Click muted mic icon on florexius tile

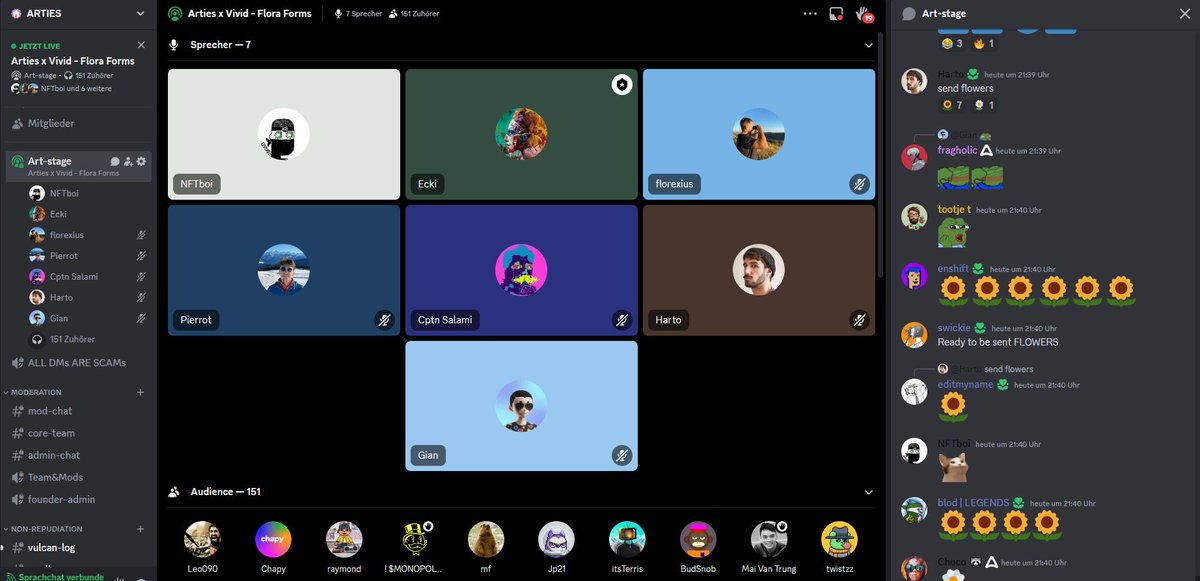click(859, 184)
